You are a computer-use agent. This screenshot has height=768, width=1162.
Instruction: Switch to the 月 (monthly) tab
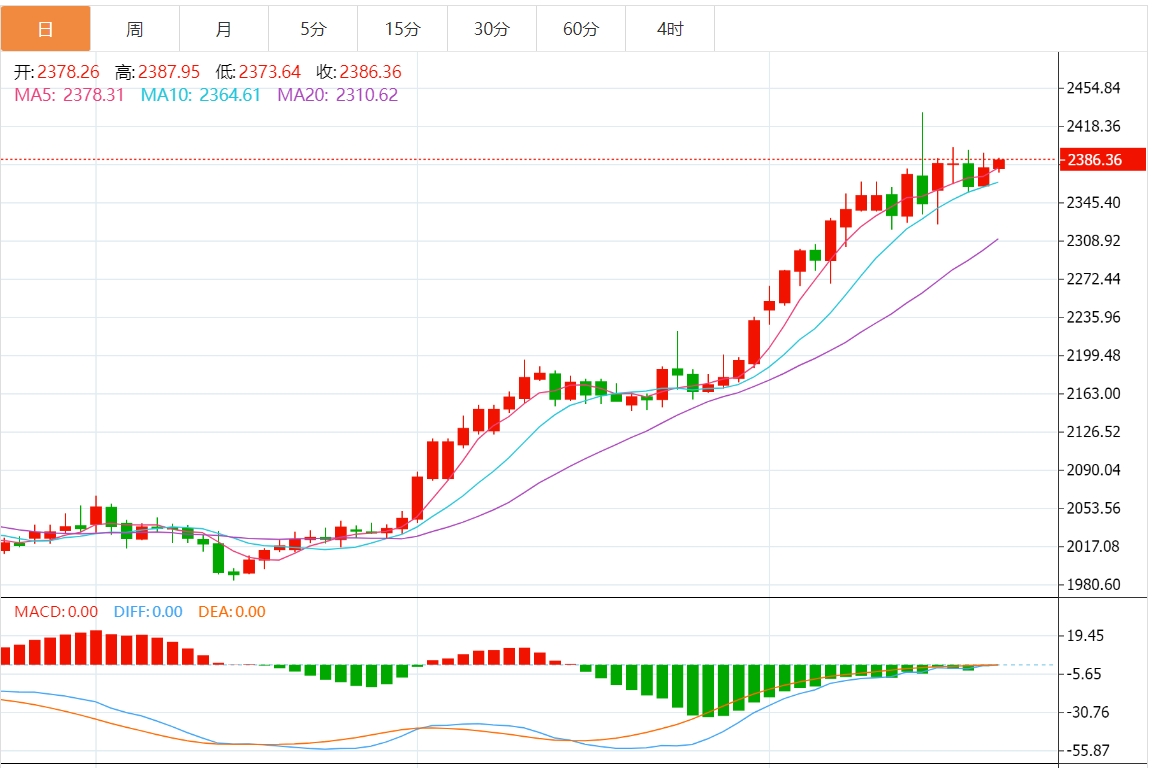[x=224, y=29]
